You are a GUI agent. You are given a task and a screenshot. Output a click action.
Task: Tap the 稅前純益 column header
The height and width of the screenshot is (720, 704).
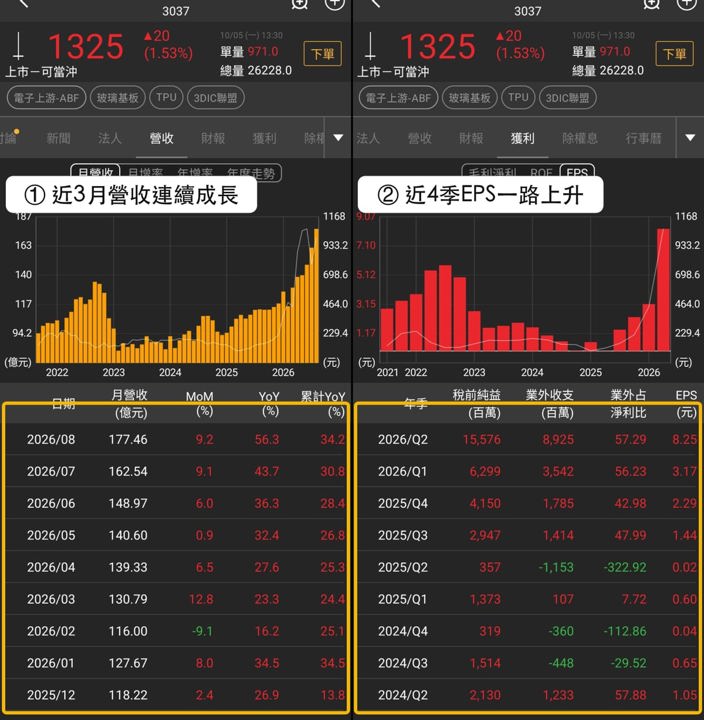tap(476, 404)
